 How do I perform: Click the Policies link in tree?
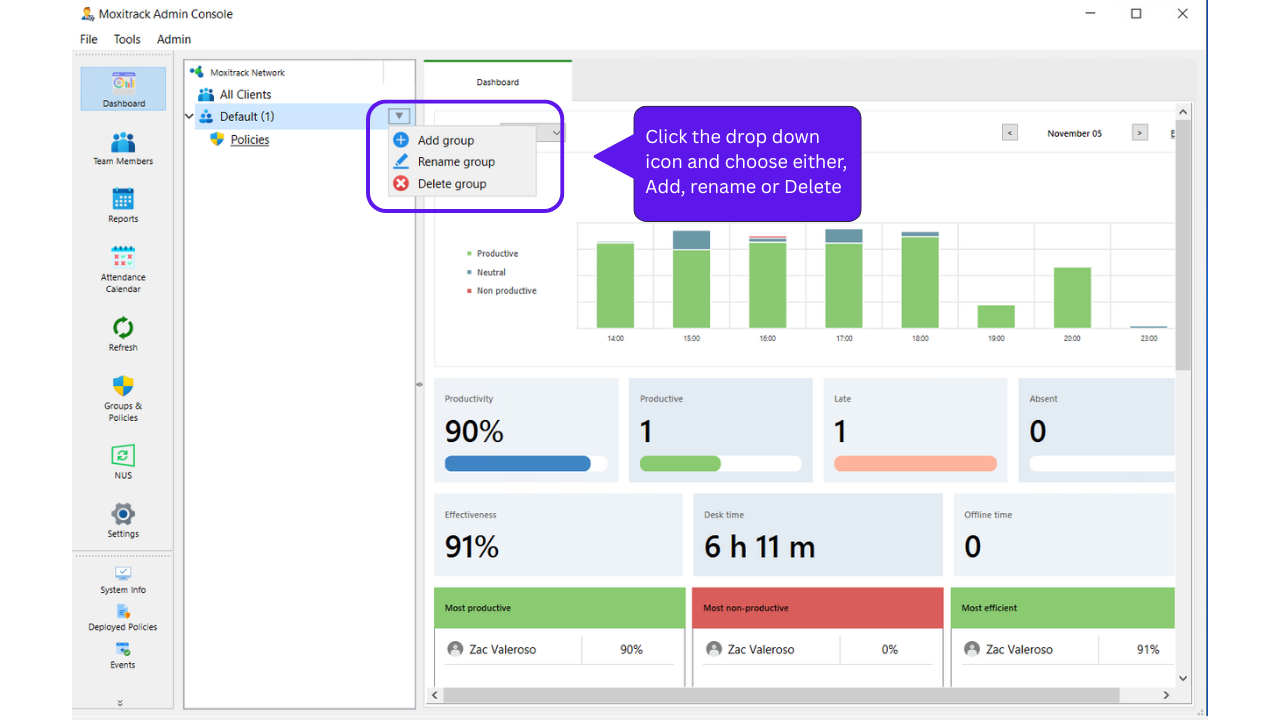(250, 140)
